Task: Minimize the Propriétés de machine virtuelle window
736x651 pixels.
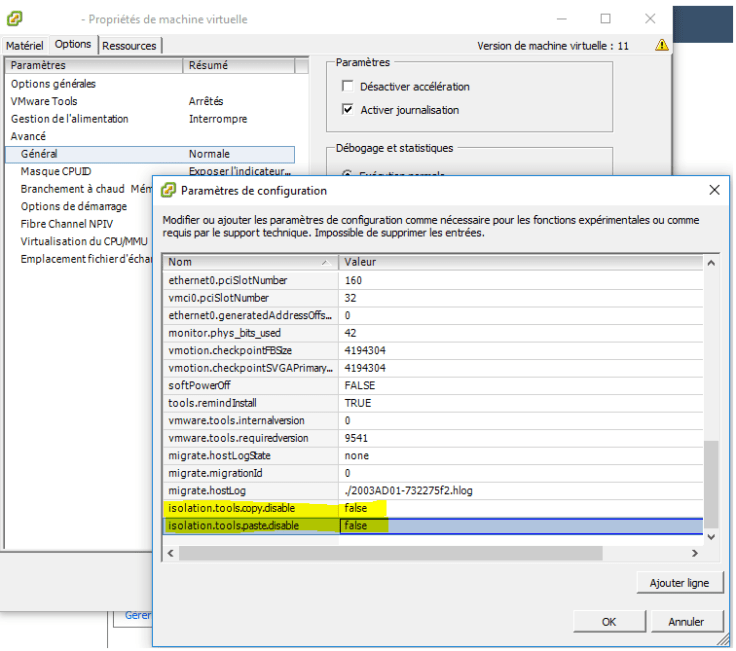Action: click(561, 19)
